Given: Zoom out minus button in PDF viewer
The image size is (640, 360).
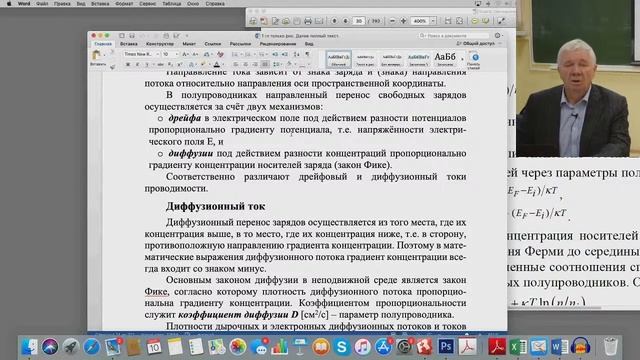Looking at the screenshot, I should coord(392,20).
